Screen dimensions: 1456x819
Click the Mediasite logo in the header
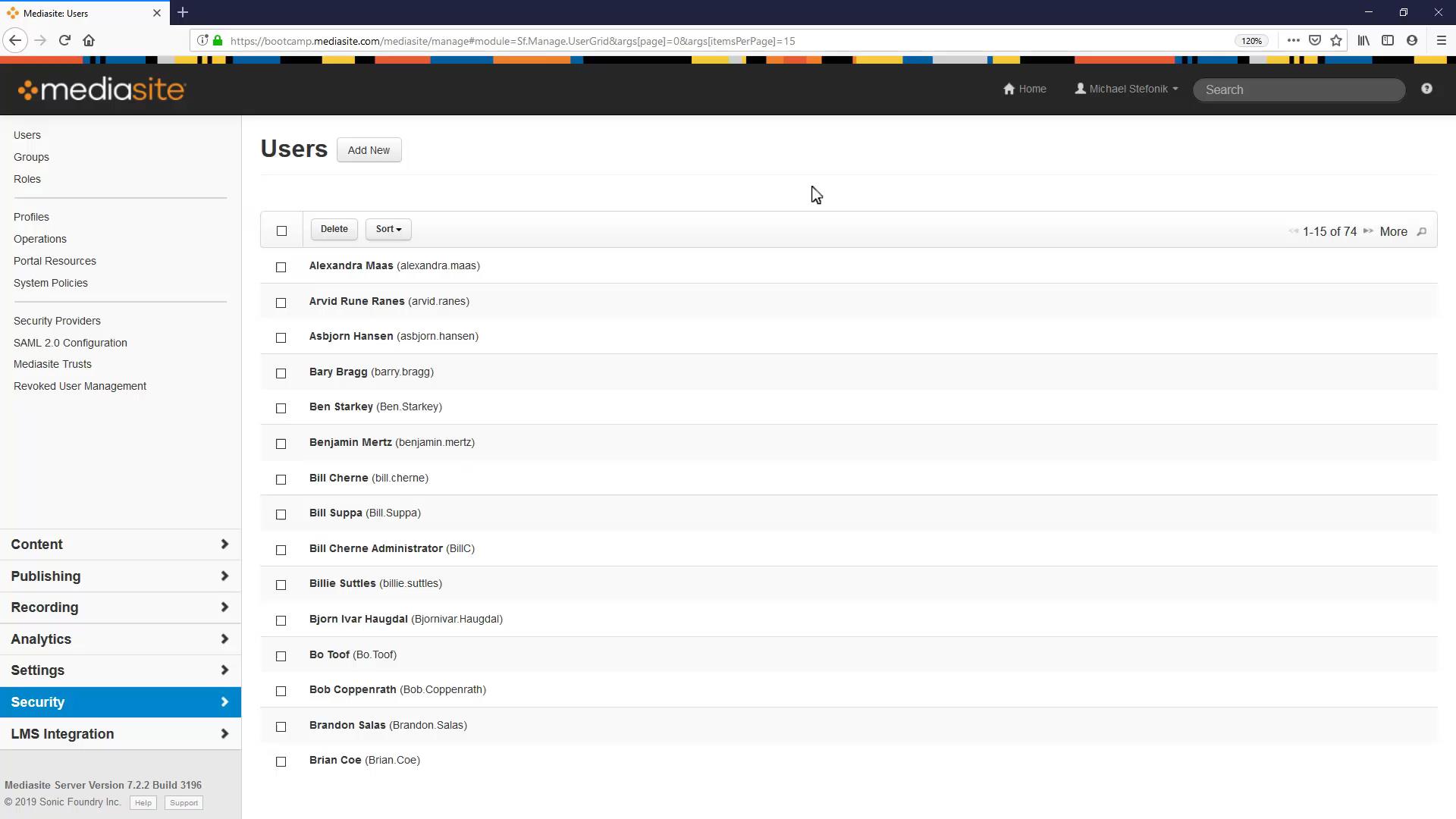(102, 89)
